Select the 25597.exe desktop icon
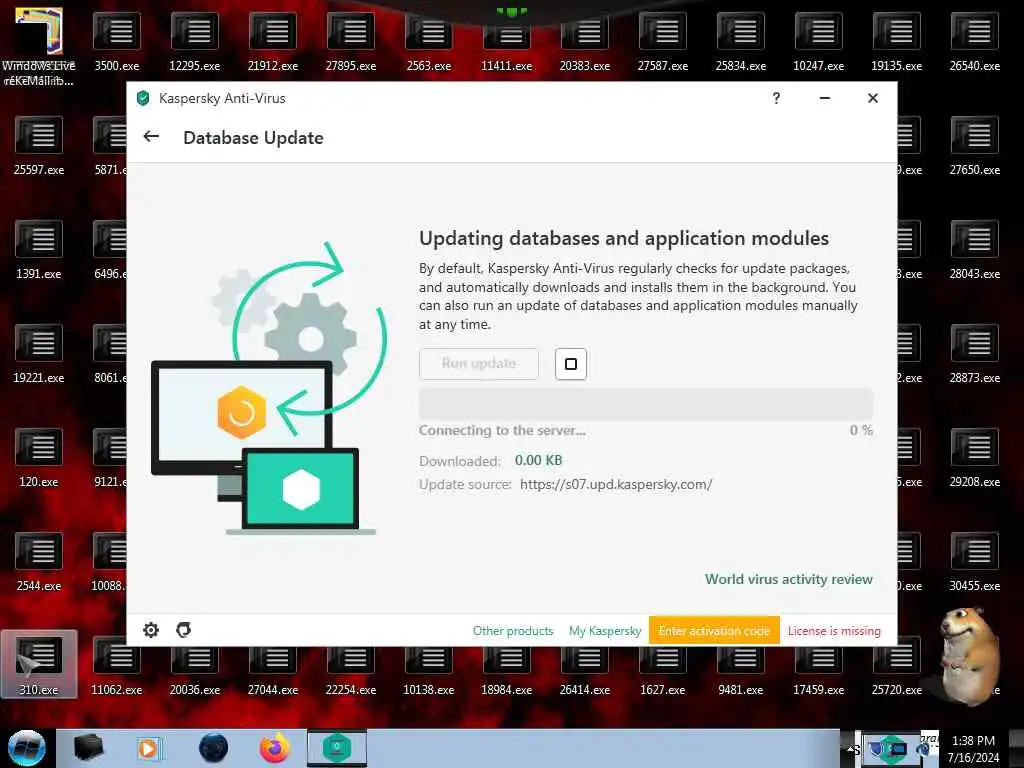The width and height of the screenshot is (1024, 768). (39, 147)
